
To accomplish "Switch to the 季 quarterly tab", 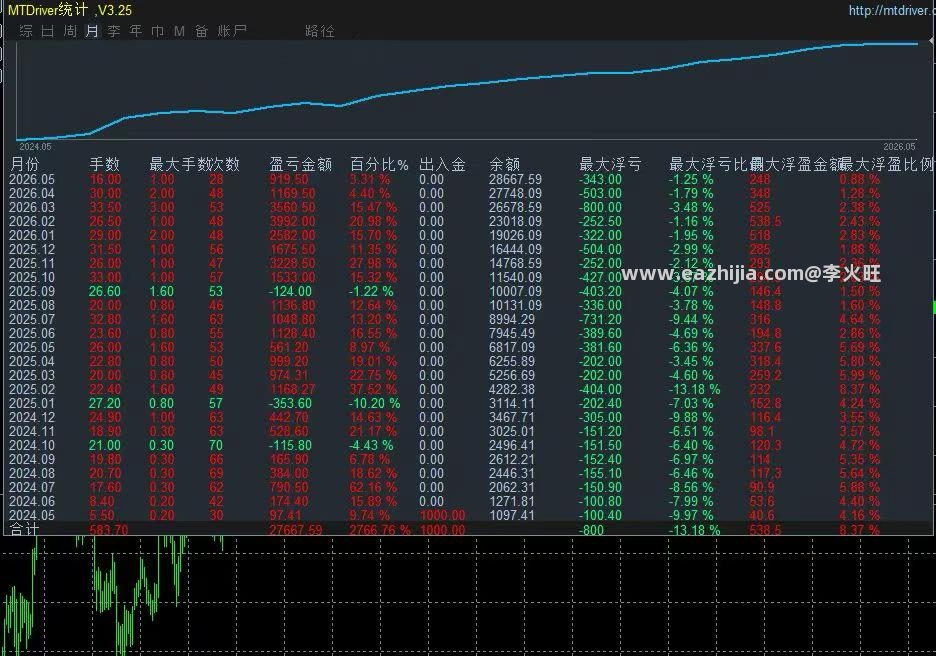I will tap(114, 31).
